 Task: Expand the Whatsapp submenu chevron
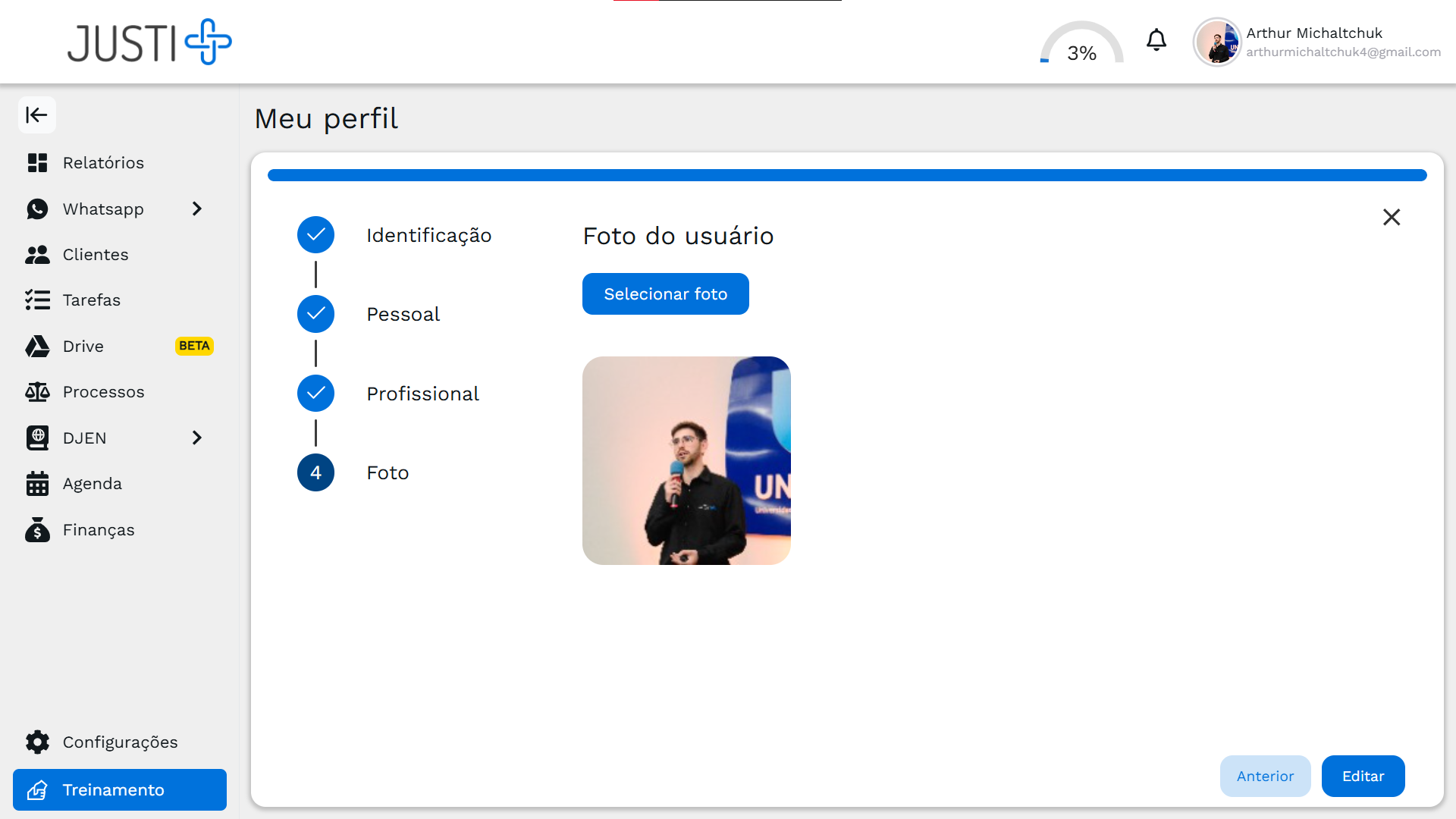tap(197, 209)
